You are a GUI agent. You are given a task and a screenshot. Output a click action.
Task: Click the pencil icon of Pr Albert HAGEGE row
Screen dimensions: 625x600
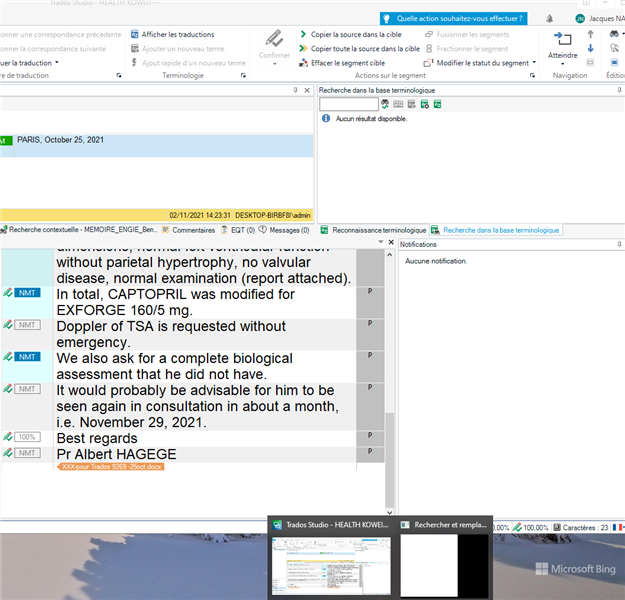pyautogui.click(x=8, y=453)
